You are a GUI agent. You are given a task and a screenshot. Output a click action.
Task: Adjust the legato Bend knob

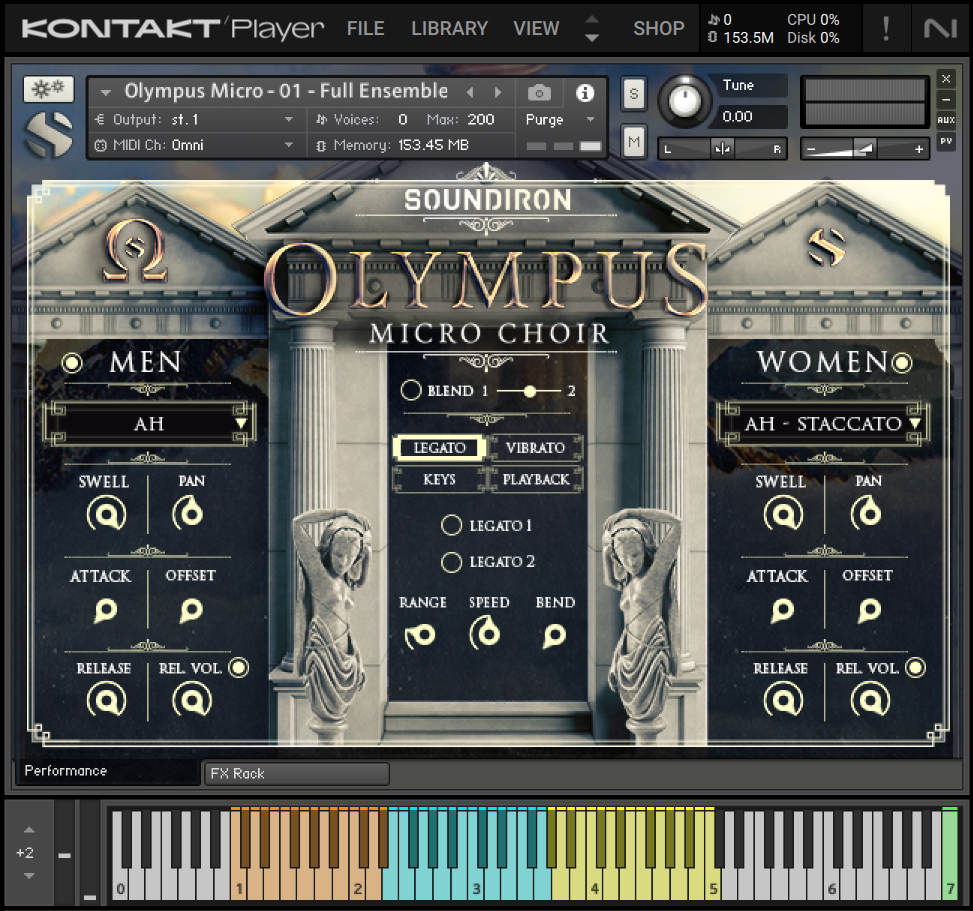tap(554, 635)
